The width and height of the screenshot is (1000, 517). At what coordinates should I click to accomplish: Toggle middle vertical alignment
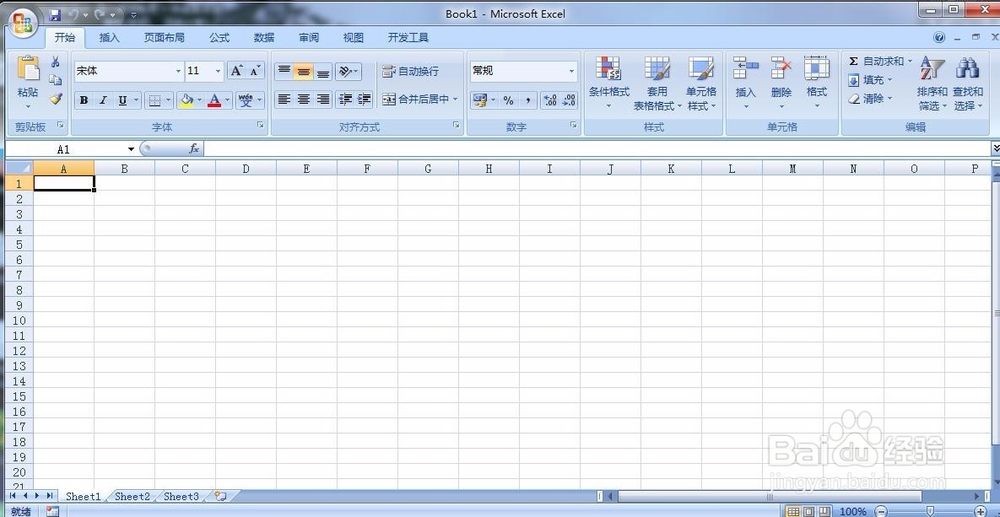(304, 71)
